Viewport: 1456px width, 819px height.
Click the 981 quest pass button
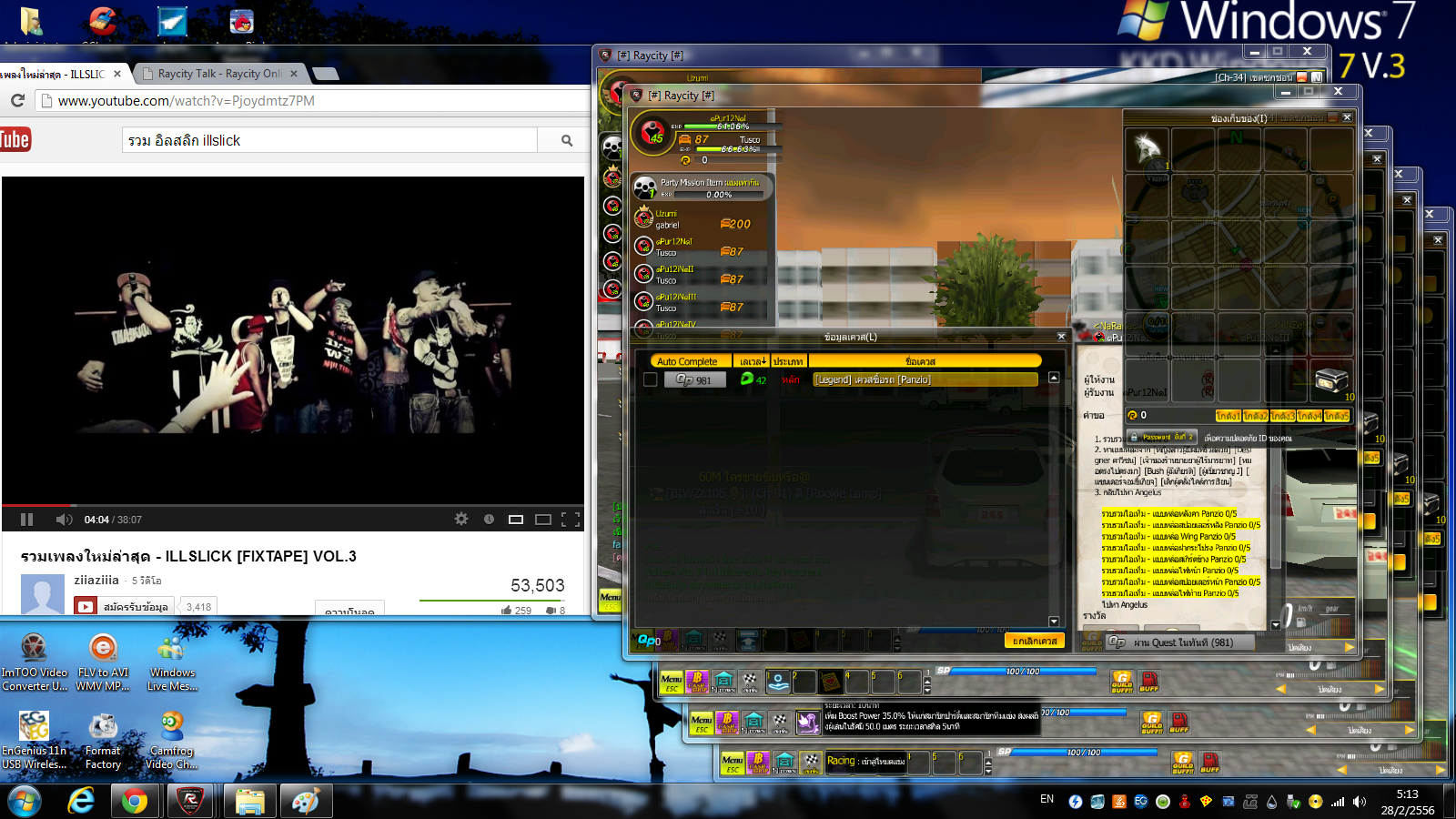click(694, 379)
